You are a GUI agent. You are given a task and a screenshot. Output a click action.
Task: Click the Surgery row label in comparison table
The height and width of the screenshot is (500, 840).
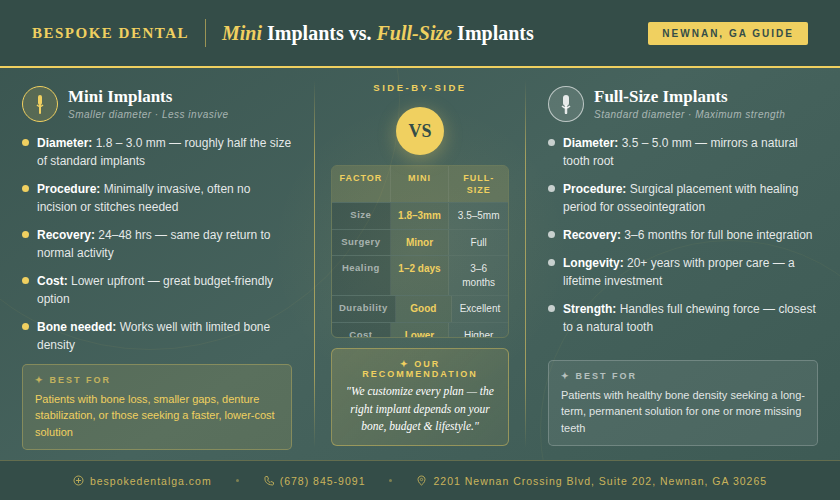click(361, 242)
